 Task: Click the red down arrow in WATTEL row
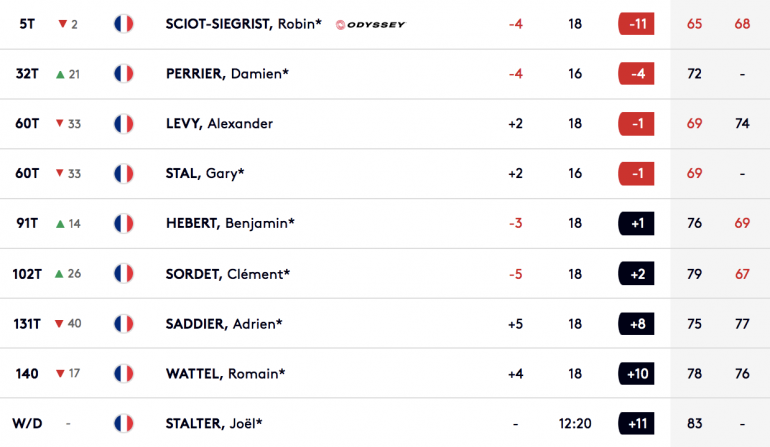[x=60, y=373]
